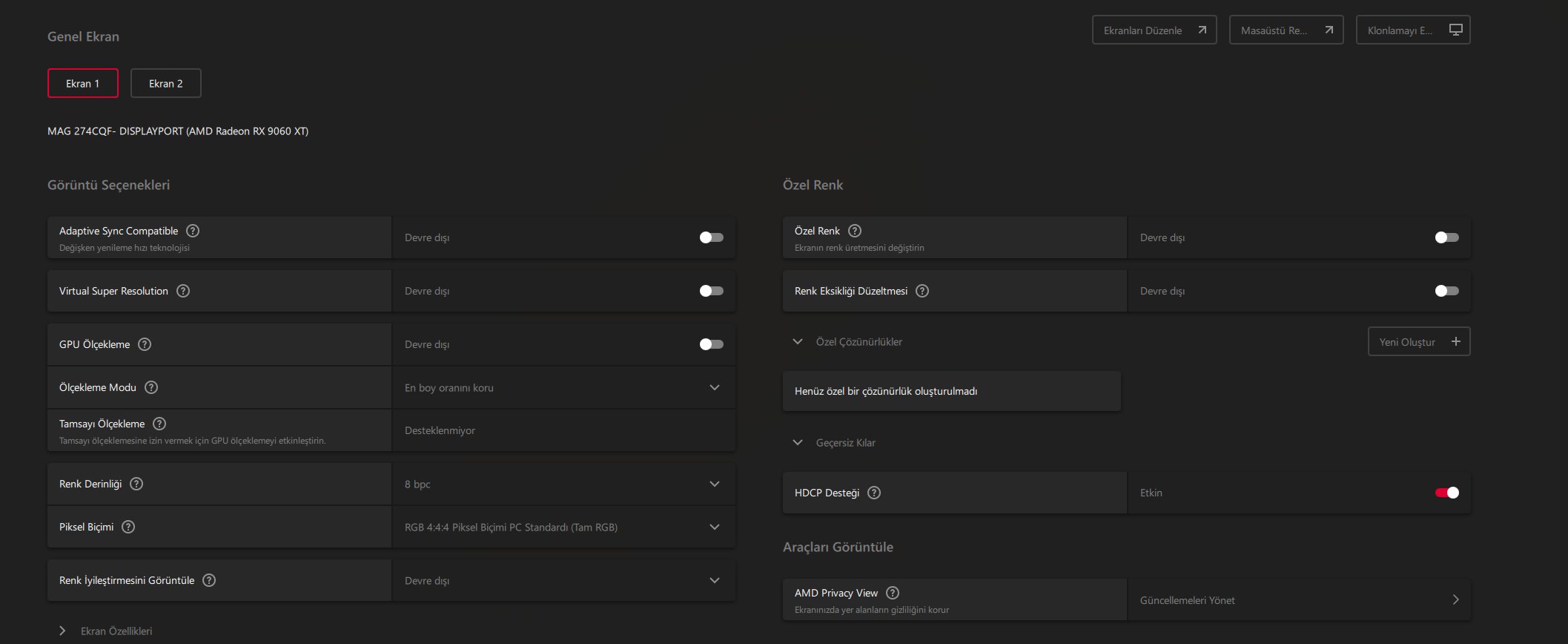The image size is (1568, 644).
Task: Click Yeni Oluştur button
Action: (1419, 341)
